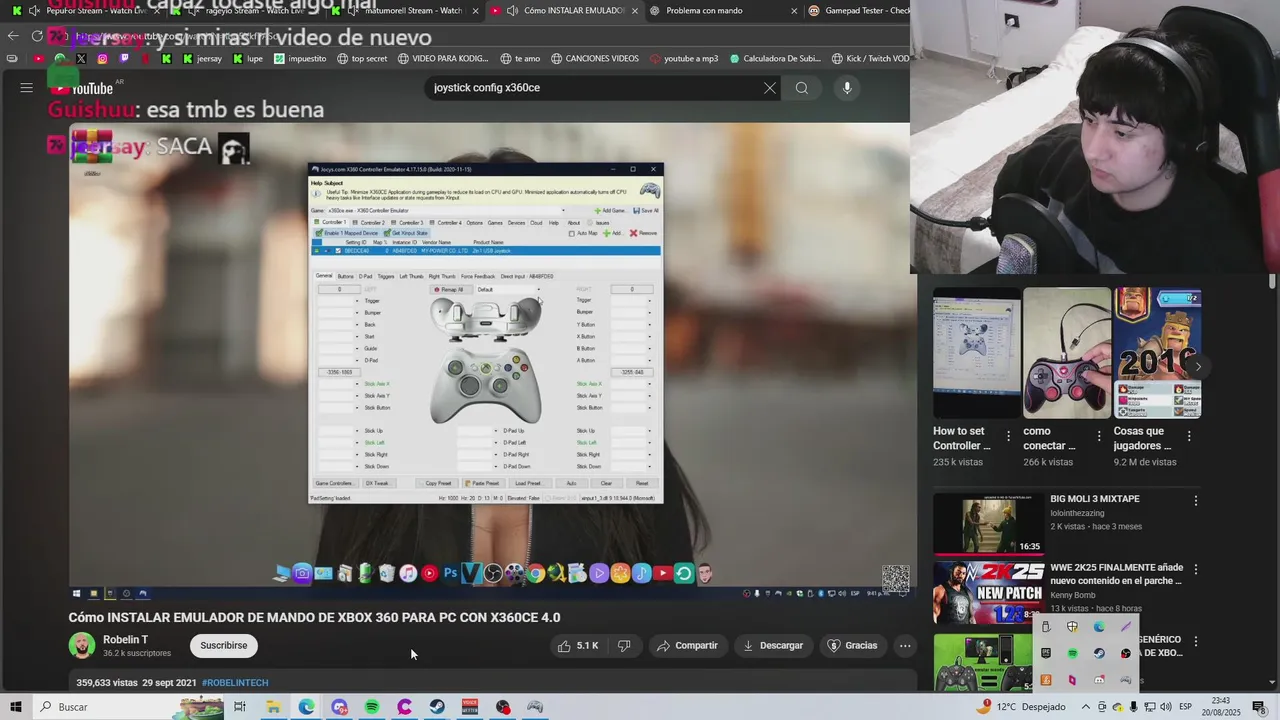The image size is (1280, 720).
Task: Open Spotify from taskbar
Action: [372, 707]
